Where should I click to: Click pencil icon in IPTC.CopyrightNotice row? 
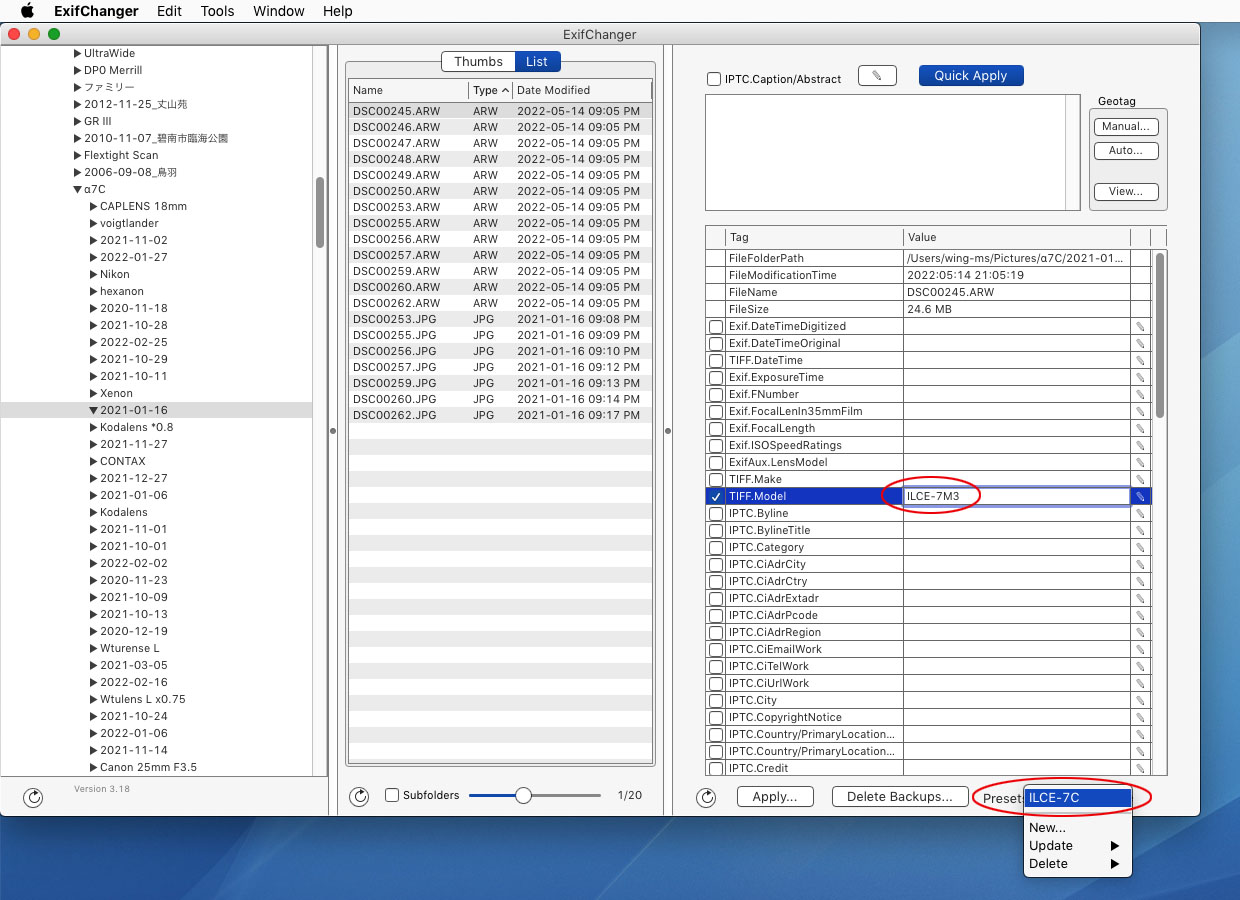[1140, 717]
